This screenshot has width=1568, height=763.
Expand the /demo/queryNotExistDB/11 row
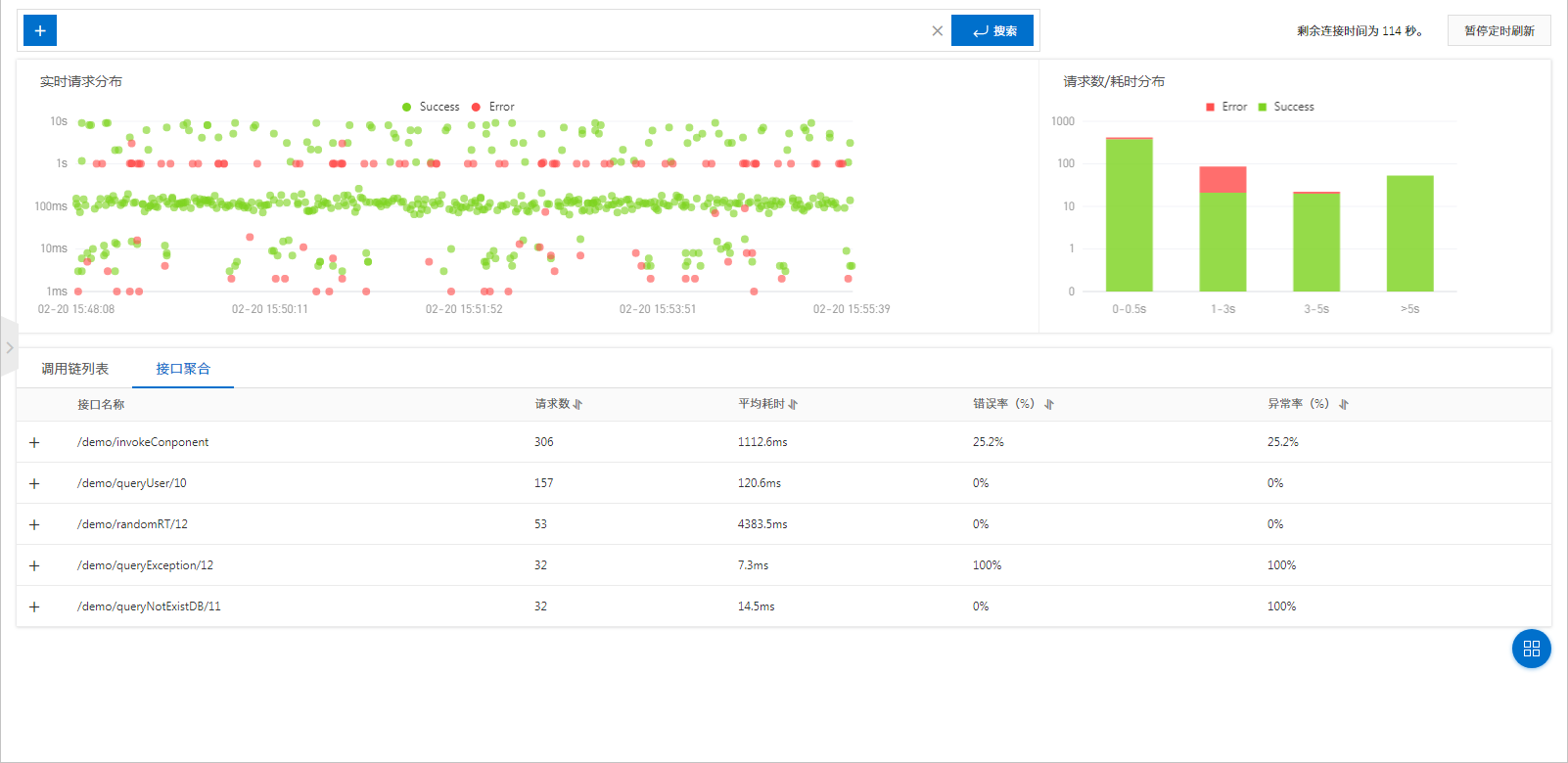(x=34, y=606)
